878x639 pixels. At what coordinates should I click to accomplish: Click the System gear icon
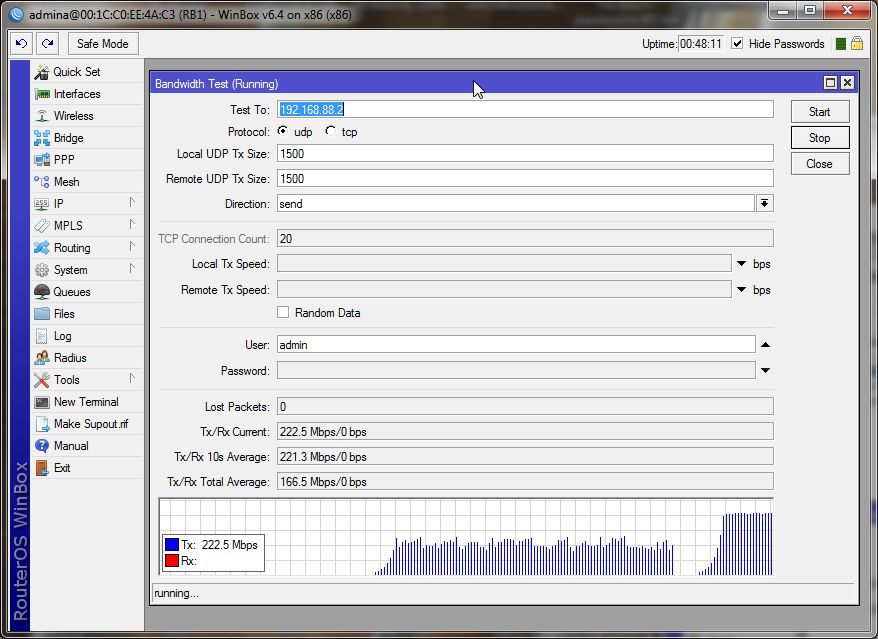(42, 270)
